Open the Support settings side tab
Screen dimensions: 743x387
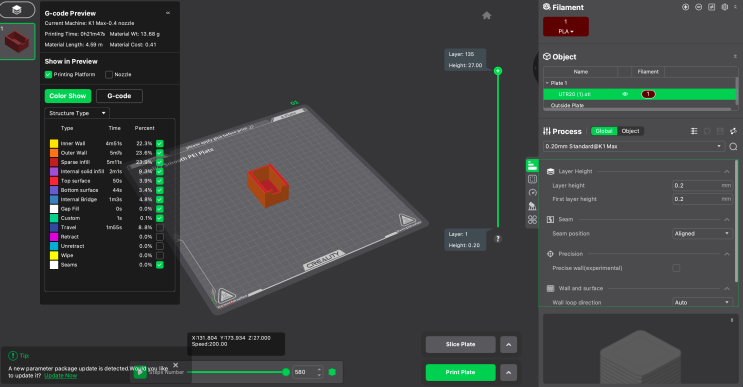pyautogui.click(x=532, y=206)
